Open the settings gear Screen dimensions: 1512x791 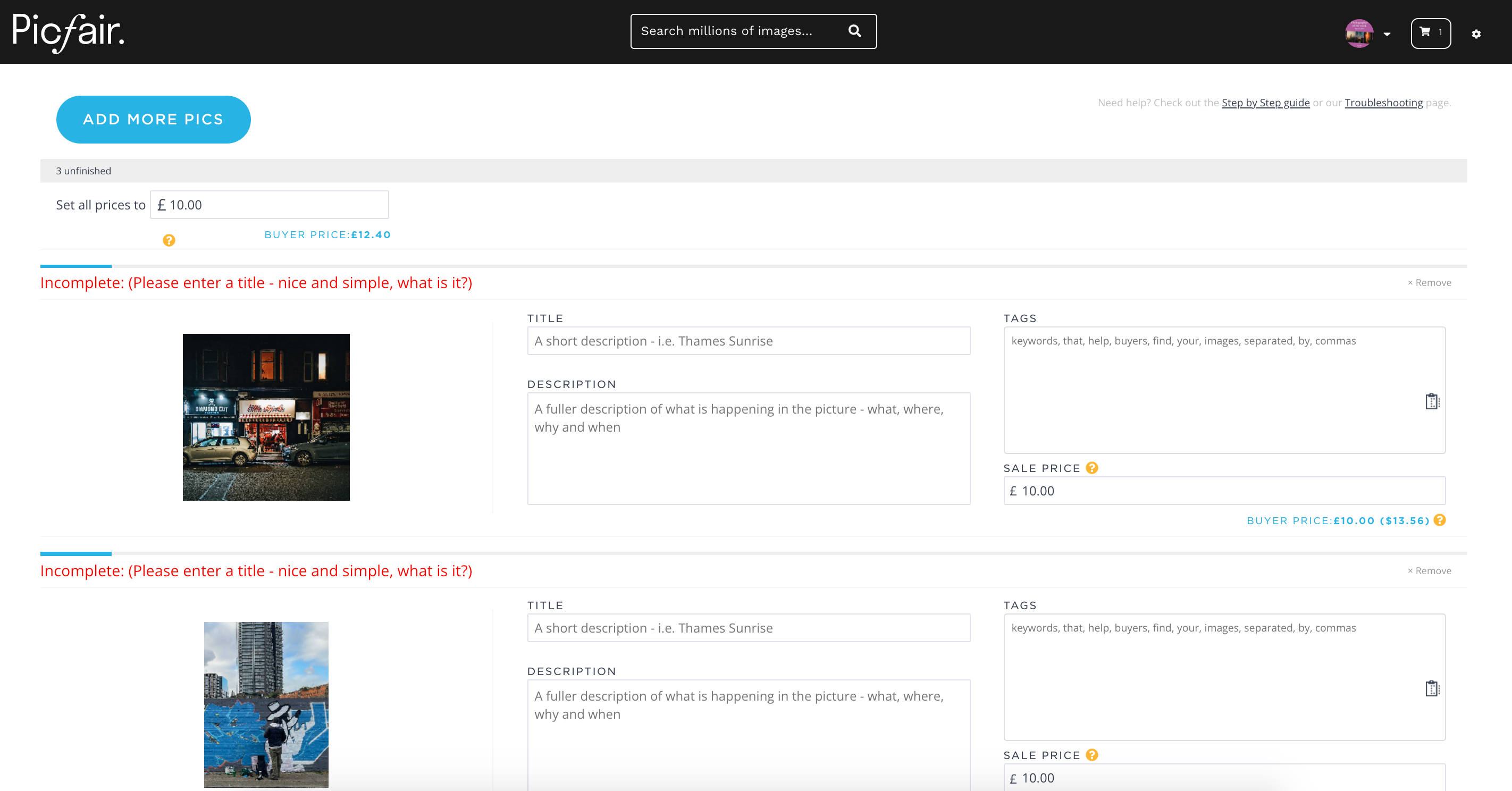tap(1476, 34)
